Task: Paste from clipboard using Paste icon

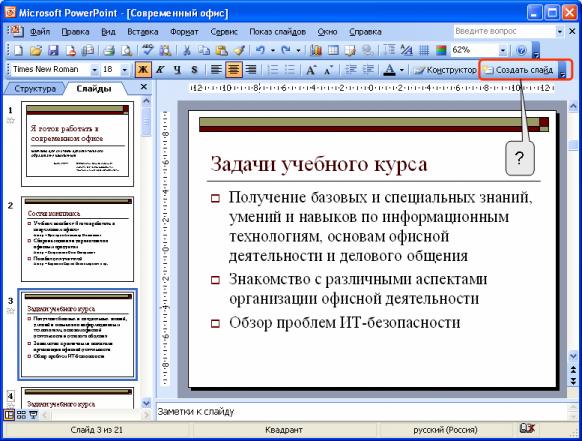Action: (222, 50)
